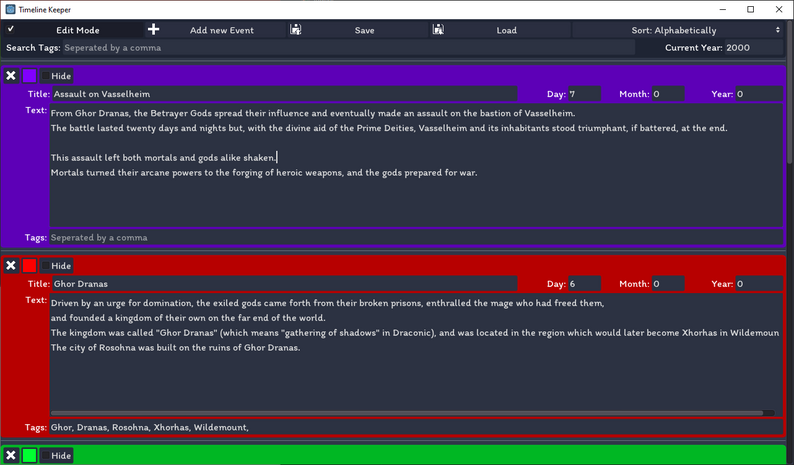Open the Sort: Alphabetically dropdown
794x465 pixels.
(678, 30)
